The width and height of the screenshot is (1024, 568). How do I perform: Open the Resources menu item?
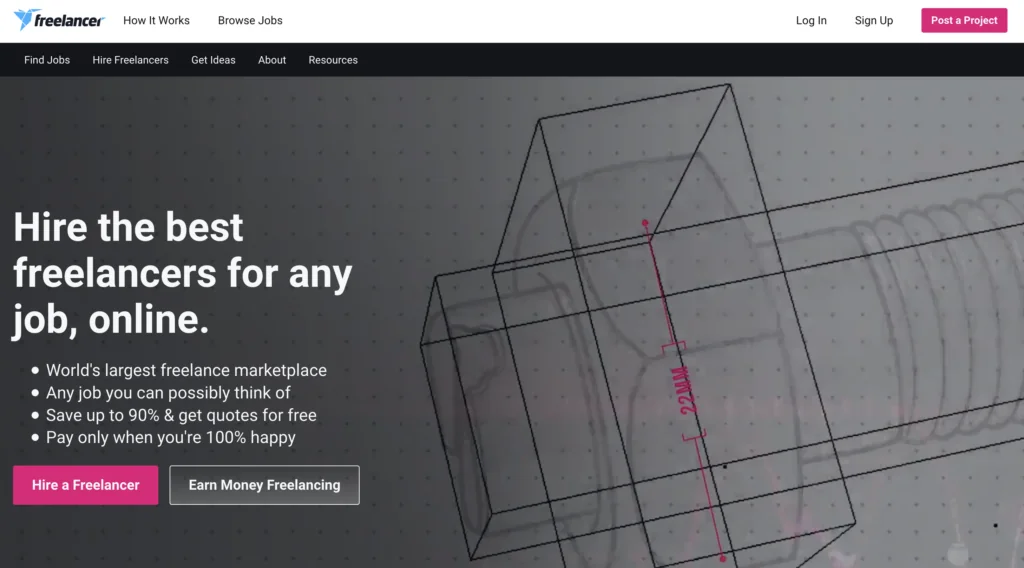(333, 60)
